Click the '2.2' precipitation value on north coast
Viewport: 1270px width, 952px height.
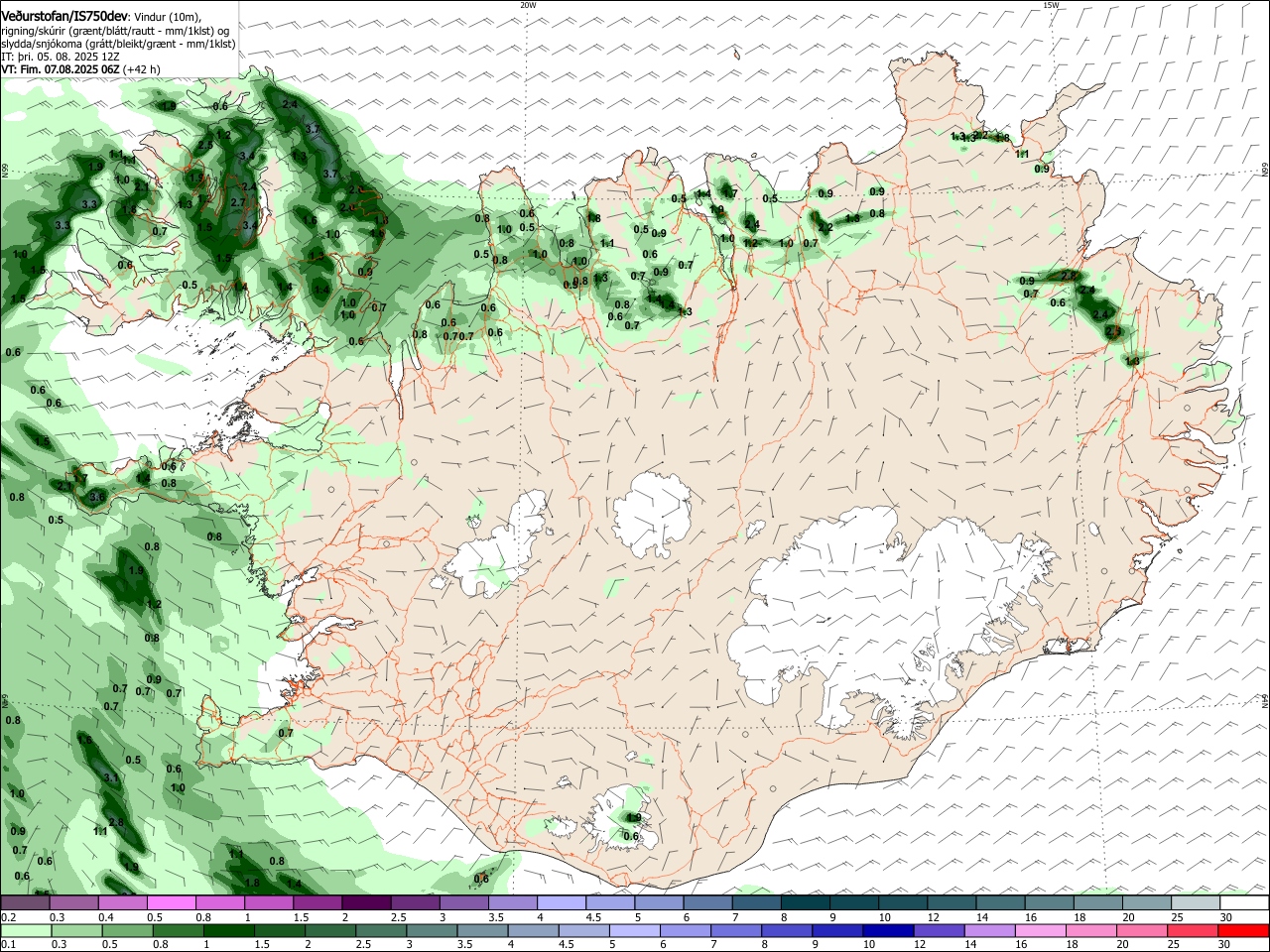pyautogui.click(x=825, y=228)
